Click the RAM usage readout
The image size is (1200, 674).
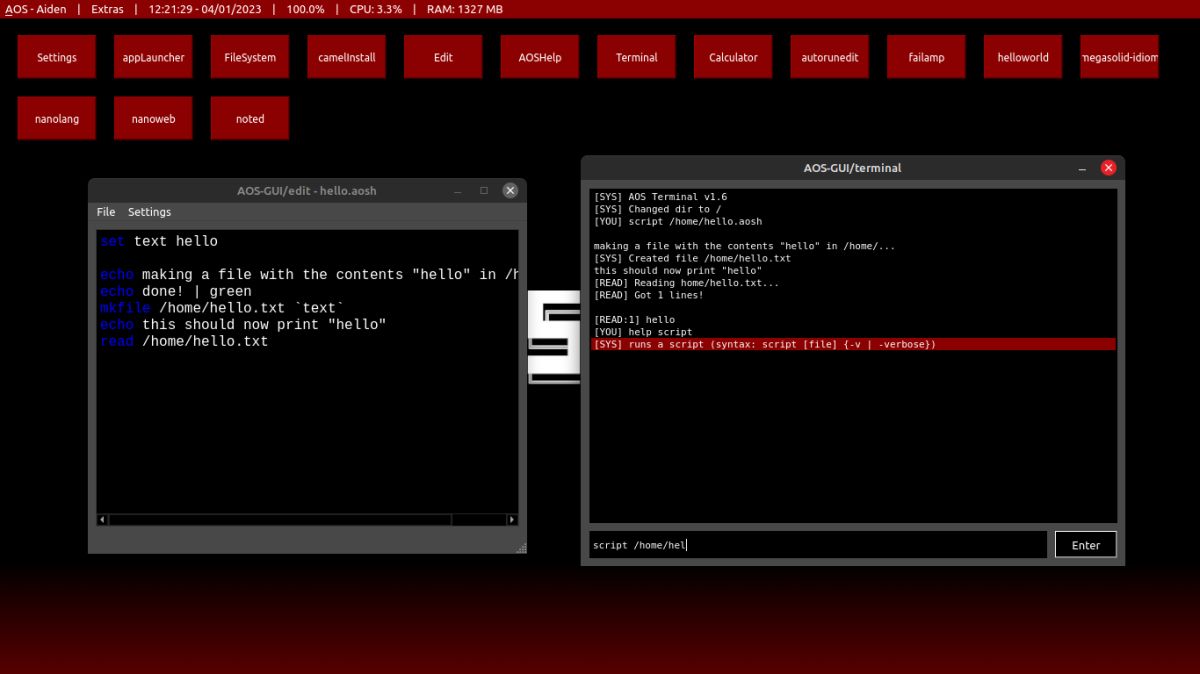(x=465, y=9)
